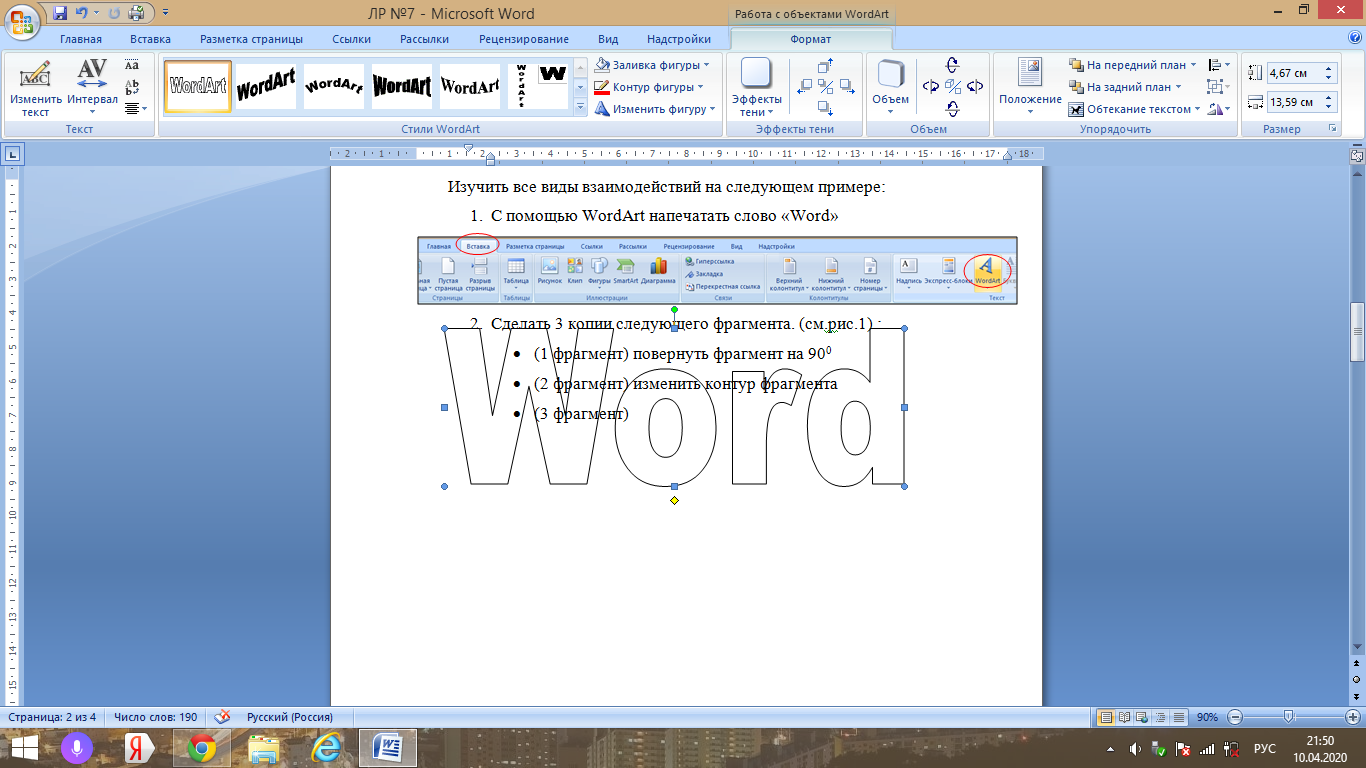The image size is (1366, 768).
Task: Nudge shadow left icon
Action: [x=804, y=87]
